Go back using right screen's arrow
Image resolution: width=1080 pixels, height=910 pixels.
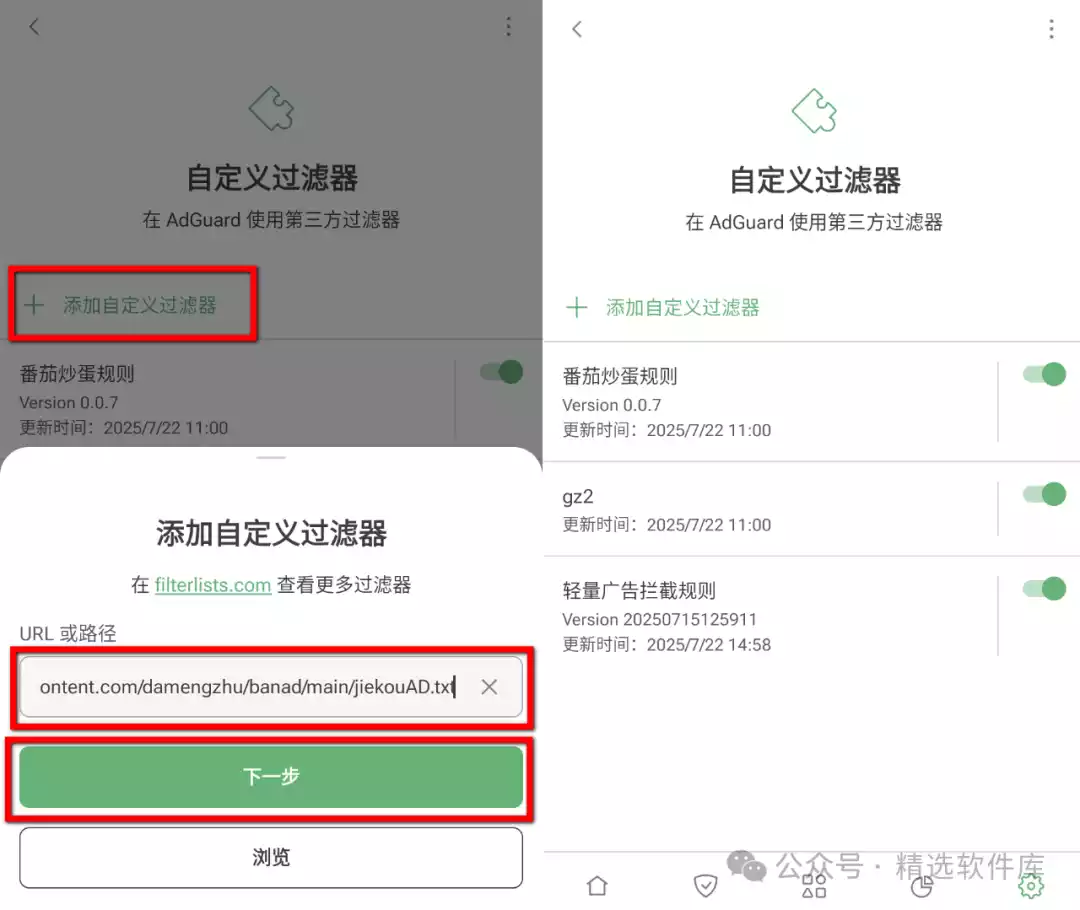click(x=577, y=29)
